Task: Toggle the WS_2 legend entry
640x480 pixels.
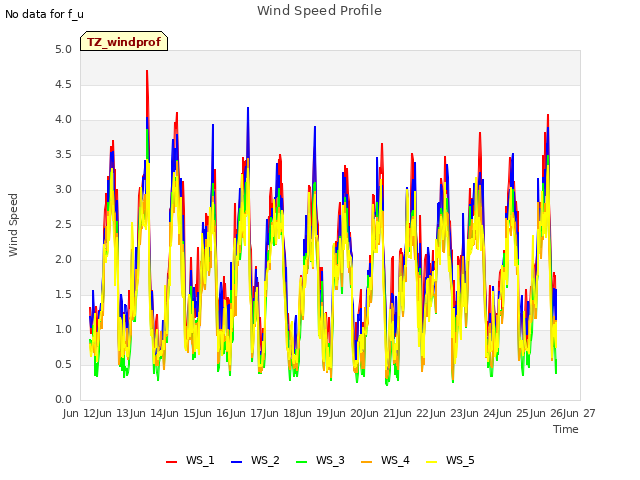Action: coord(255,460)
